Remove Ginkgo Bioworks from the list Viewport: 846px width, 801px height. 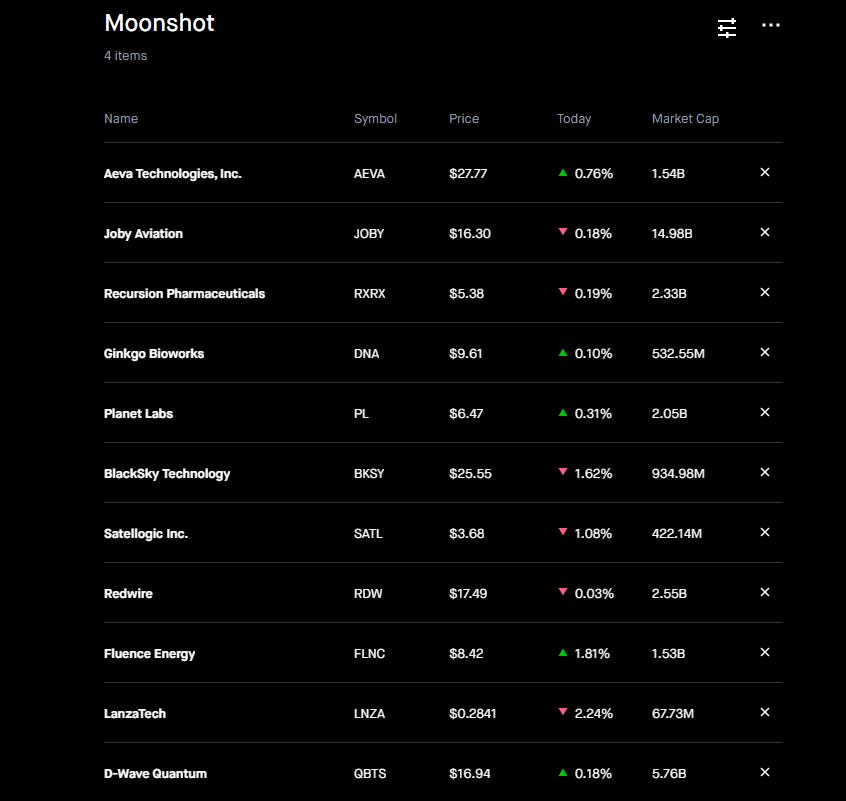[765, 352]
